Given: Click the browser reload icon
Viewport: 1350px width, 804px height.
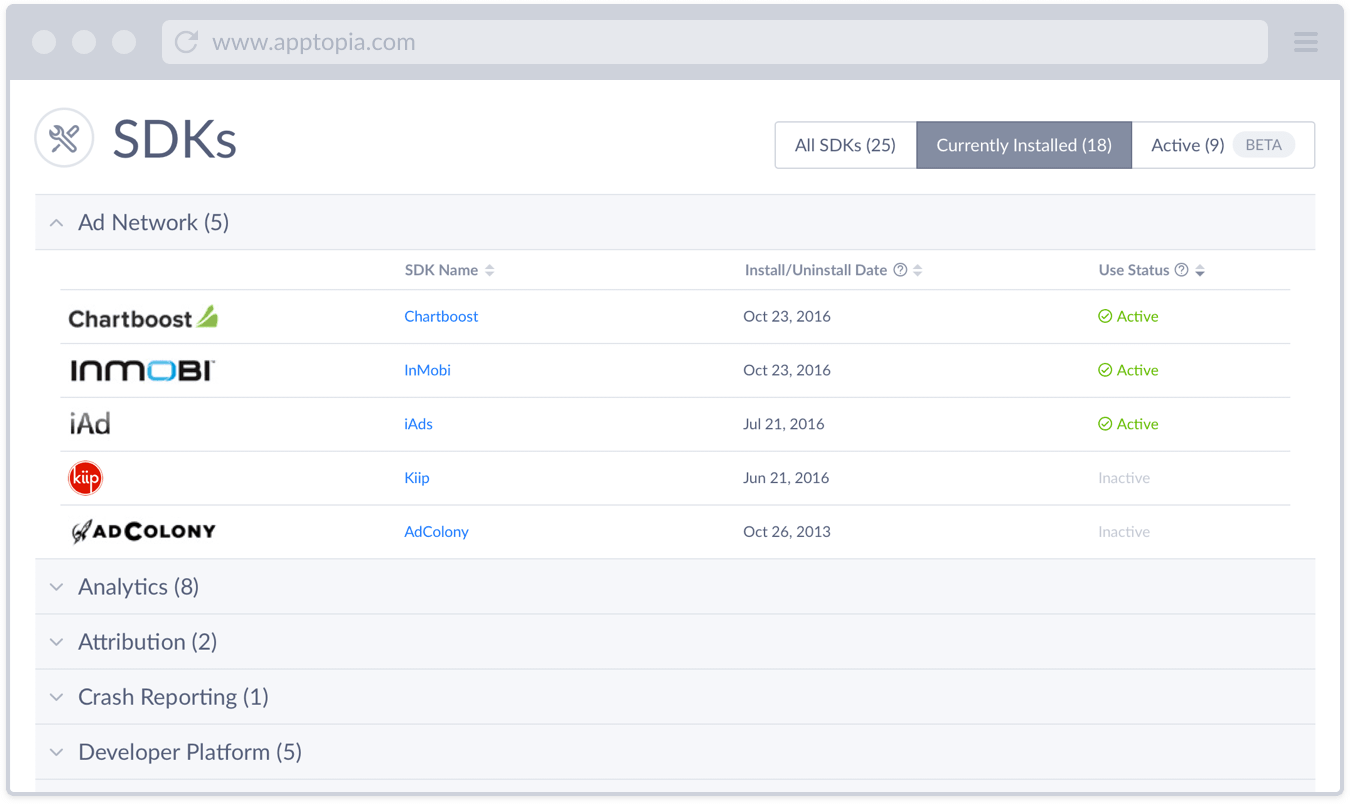Looking at the screenshot, I should point(185,42).
